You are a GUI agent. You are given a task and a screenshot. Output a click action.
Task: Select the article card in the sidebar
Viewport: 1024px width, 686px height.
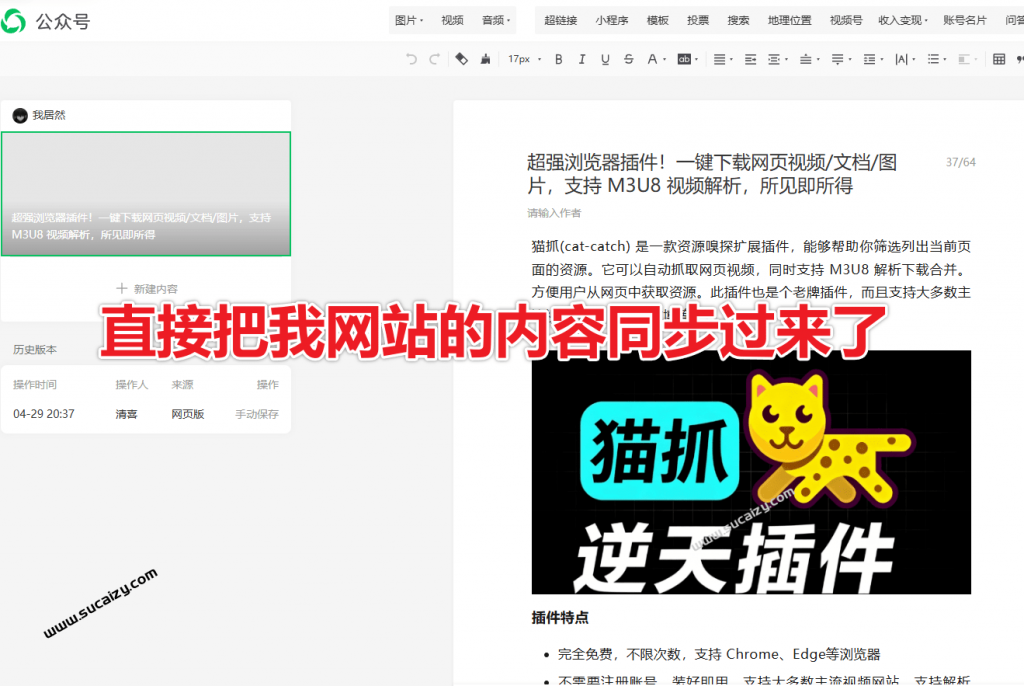(x=146, y=193)
